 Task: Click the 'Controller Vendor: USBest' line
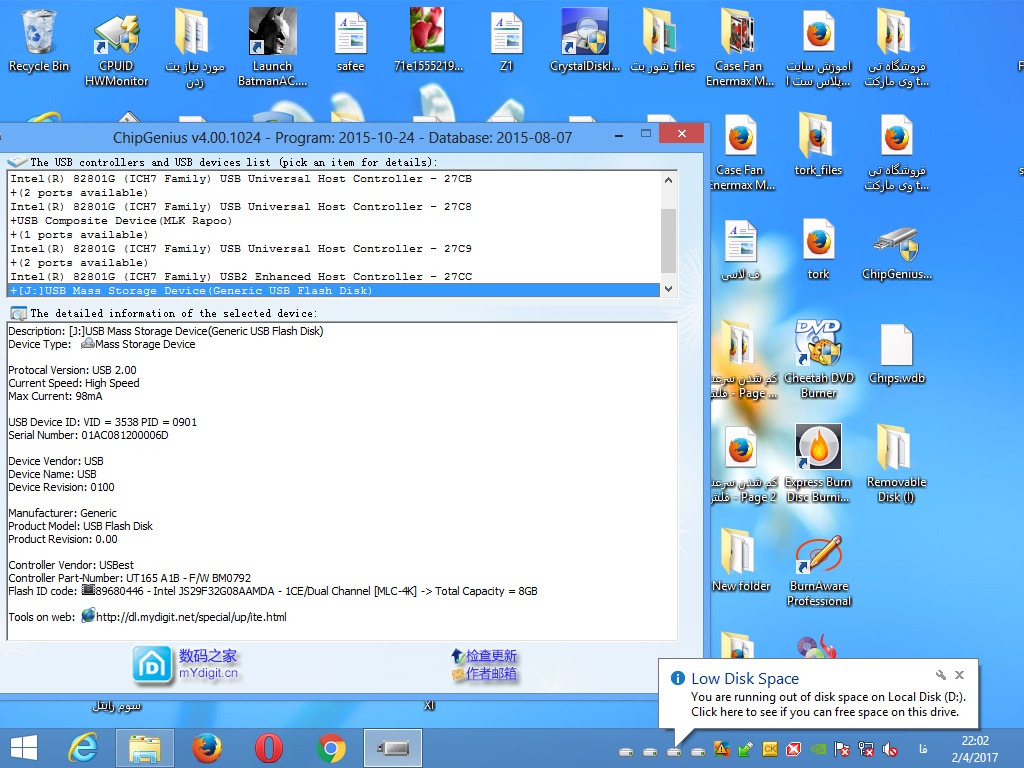pos(71,566)
